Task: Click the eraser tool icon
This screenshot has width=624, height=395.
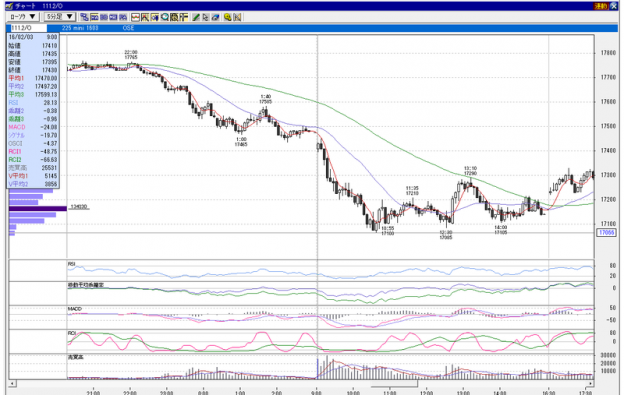Action: (x=216, y=17)
